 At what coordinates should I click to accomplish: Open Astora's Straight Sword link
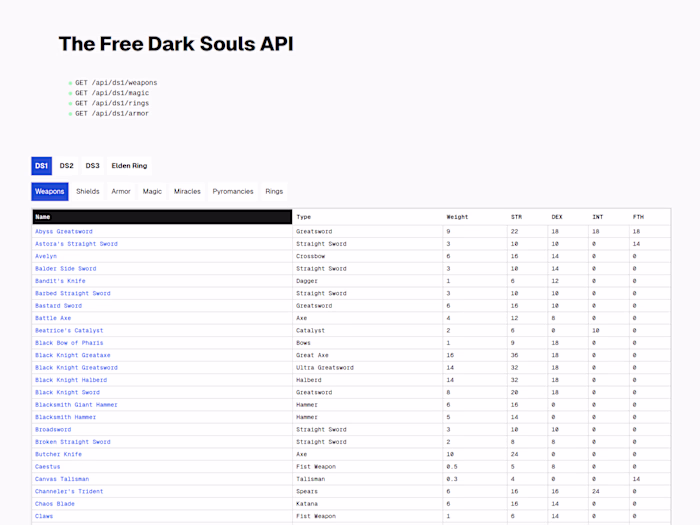point(76,244)
